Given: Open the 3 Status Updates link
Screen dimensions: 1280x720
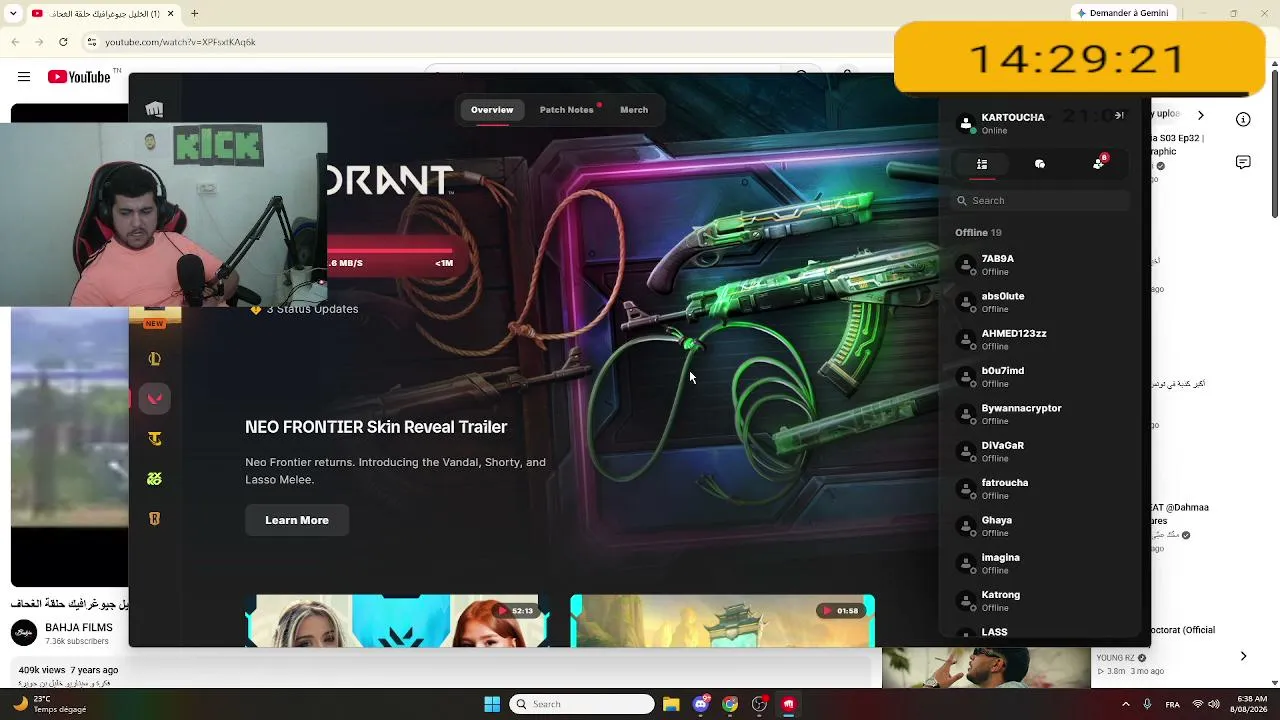Looking at the screenshot, I should click(x=304, y=309).
